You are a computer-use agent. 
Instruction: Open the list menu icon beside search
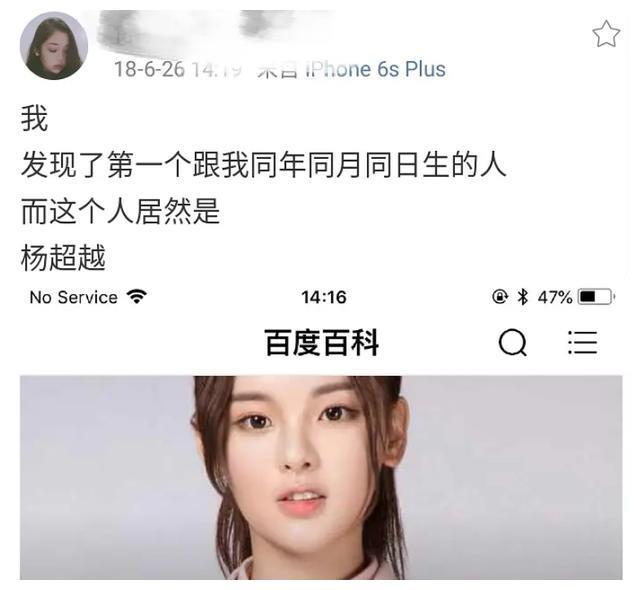[583, 342]
